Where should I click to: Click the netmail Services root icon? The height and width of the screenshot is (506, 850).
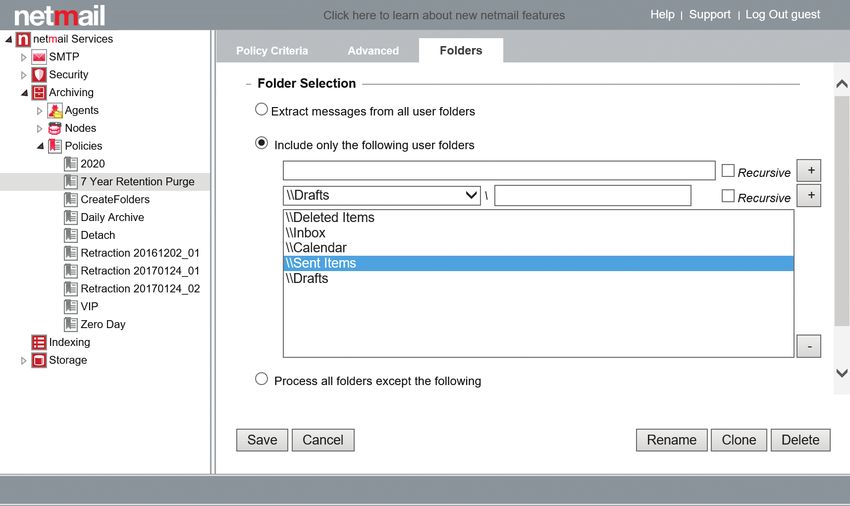click(23, 40)
